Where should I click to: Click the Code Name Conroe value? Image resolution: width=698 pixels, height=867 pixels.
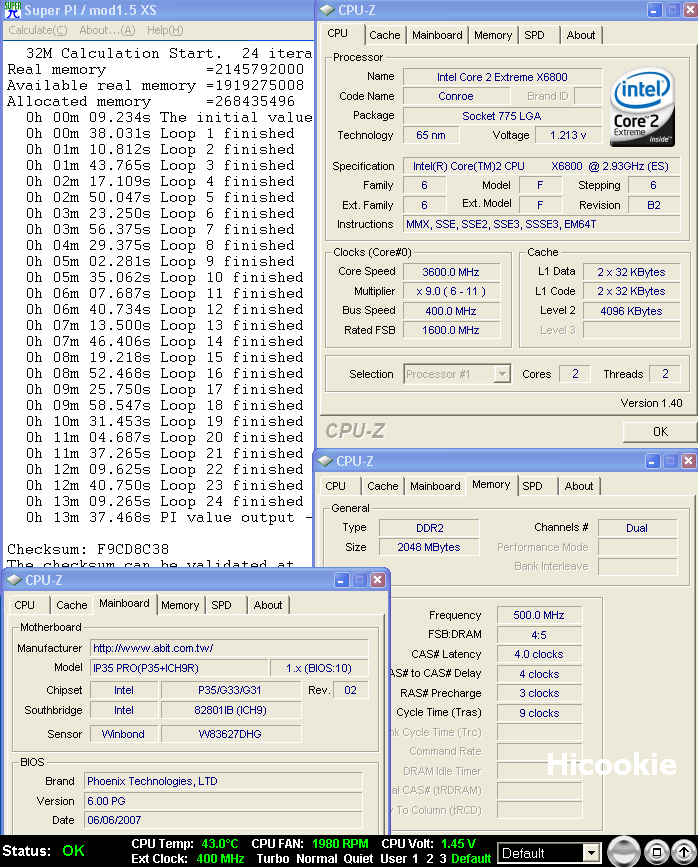(455, 96)
